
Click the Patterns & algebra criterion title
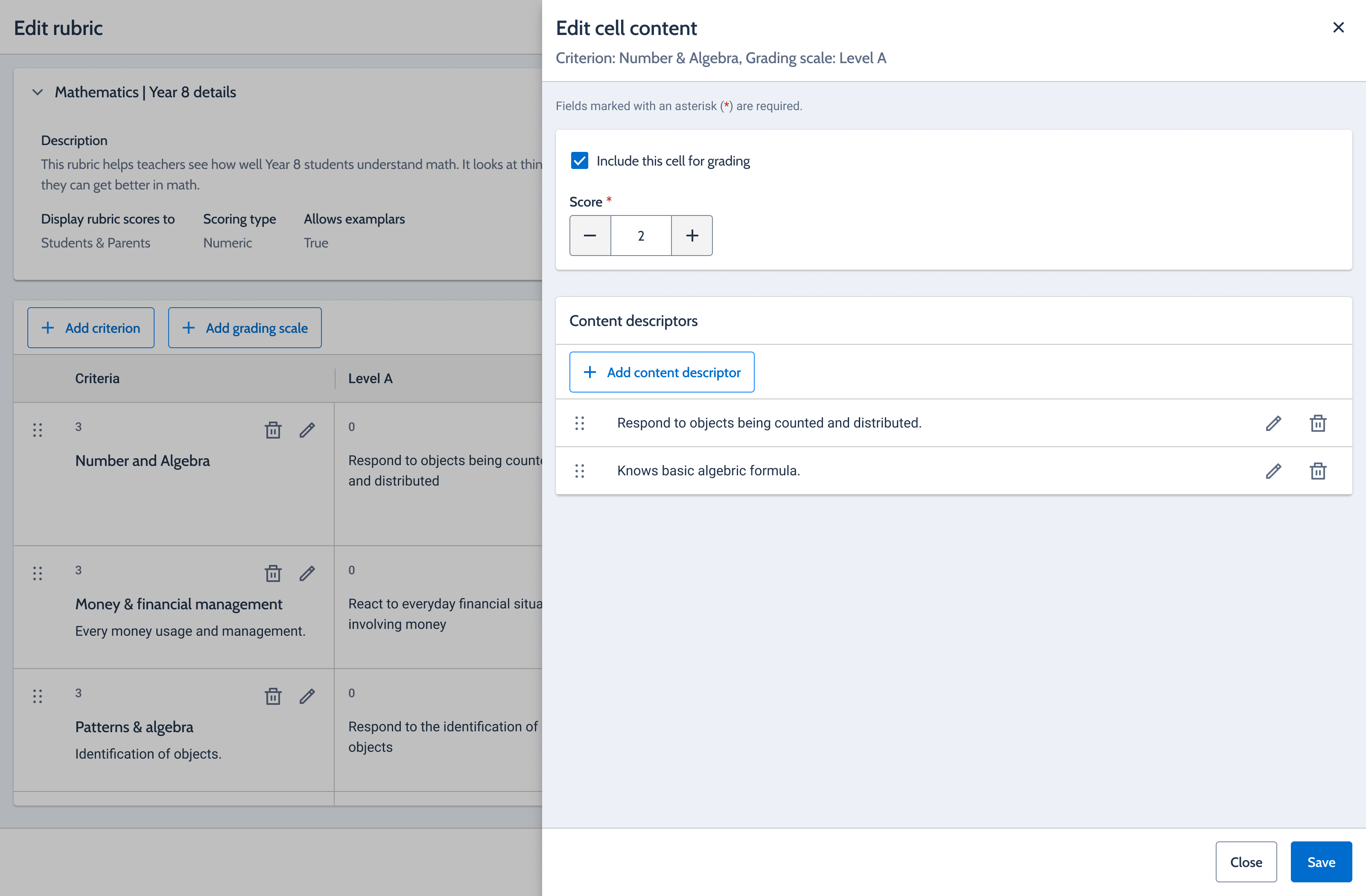[x=134, y=727]
